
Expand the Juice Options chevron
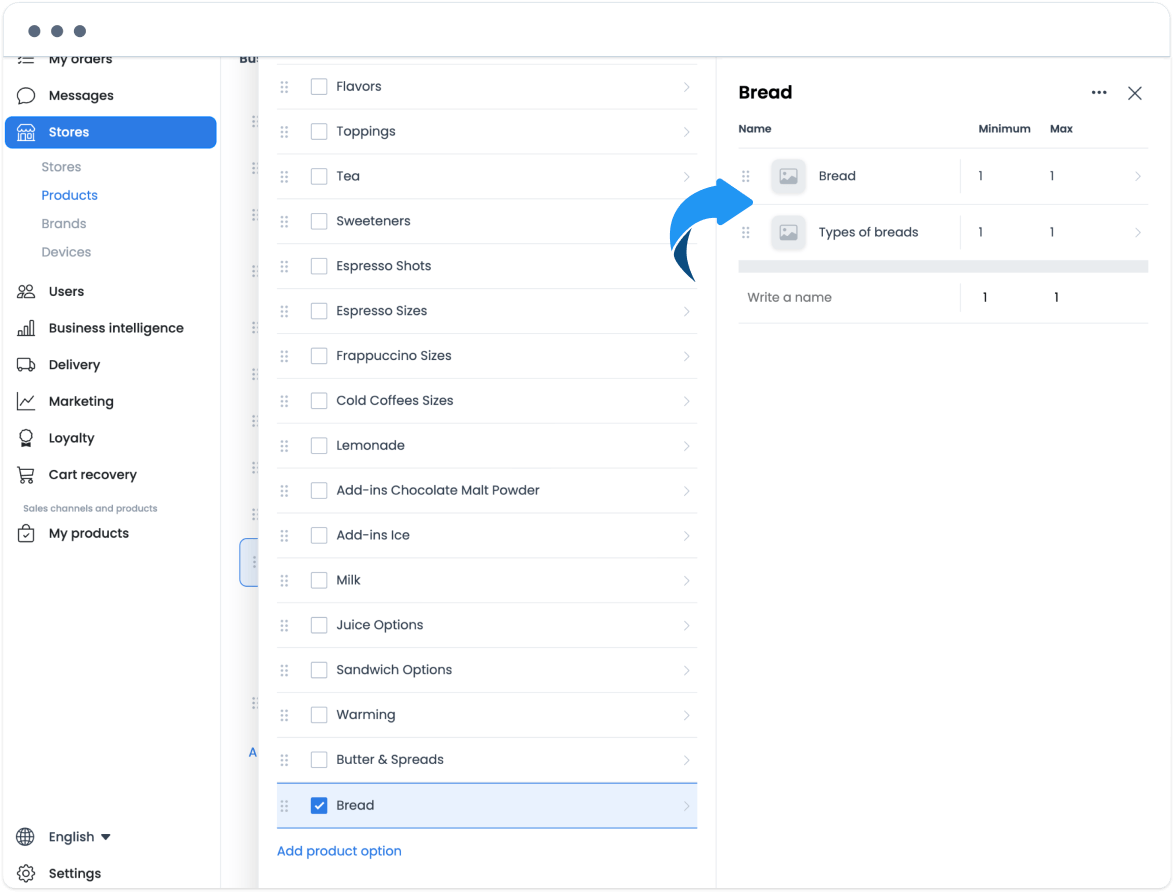pyautogui.click(x=687, y=627)
